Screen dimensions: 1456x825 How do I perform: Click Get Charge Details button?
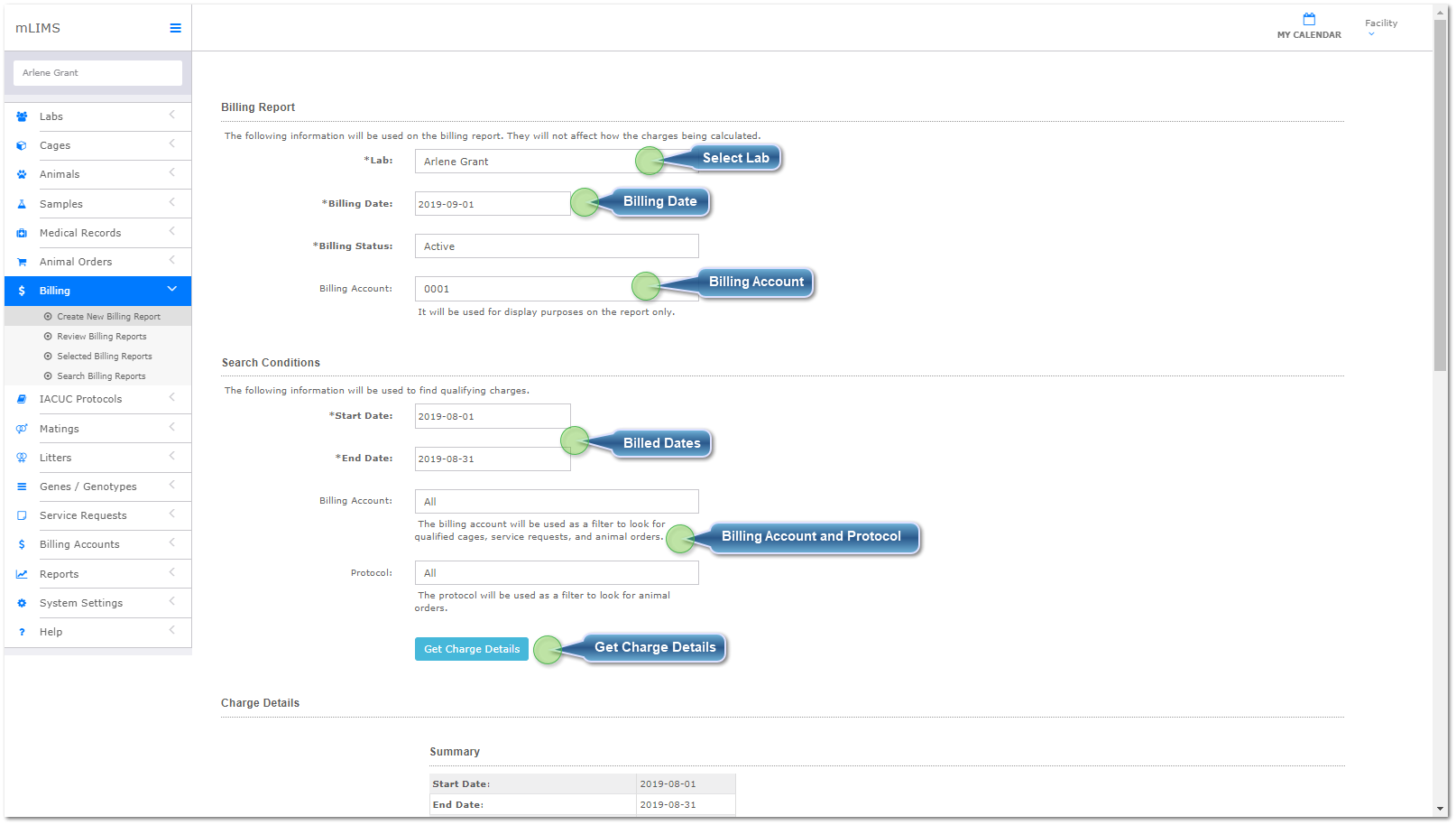[472, 649]
